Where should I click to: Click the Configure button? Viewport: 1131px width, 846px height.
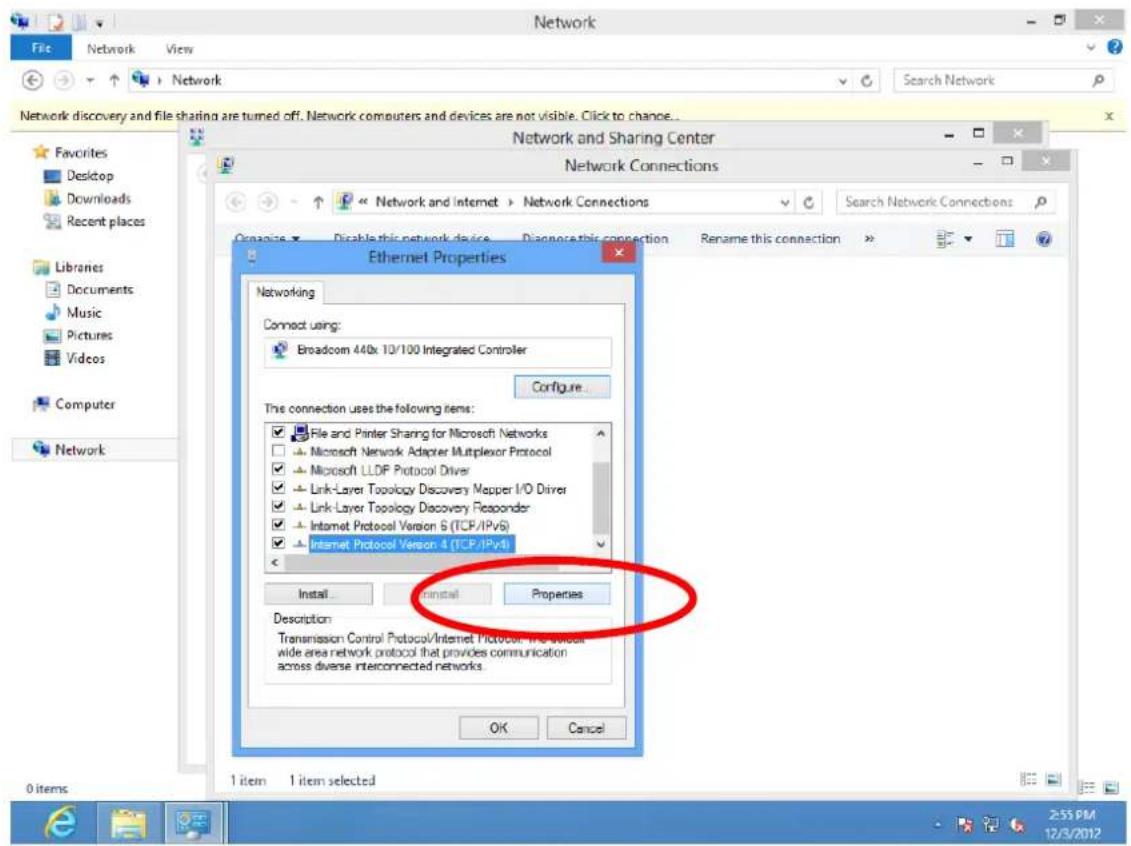(x=562, y=387)
